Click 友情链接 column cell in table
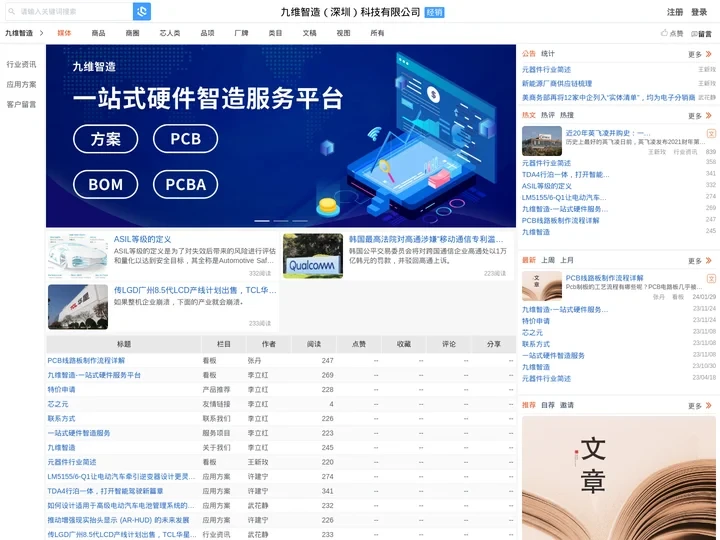 coord(216,404)
